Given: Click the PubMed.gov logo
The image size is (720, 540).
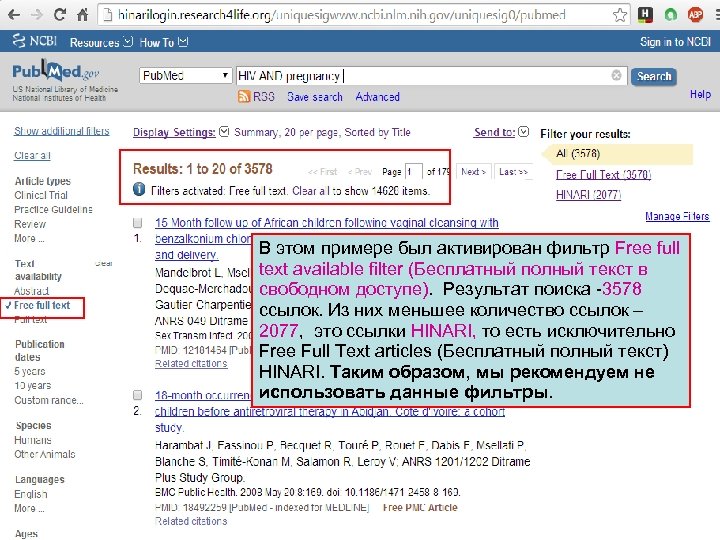Looking at the screenshot, I should point(56,71).
